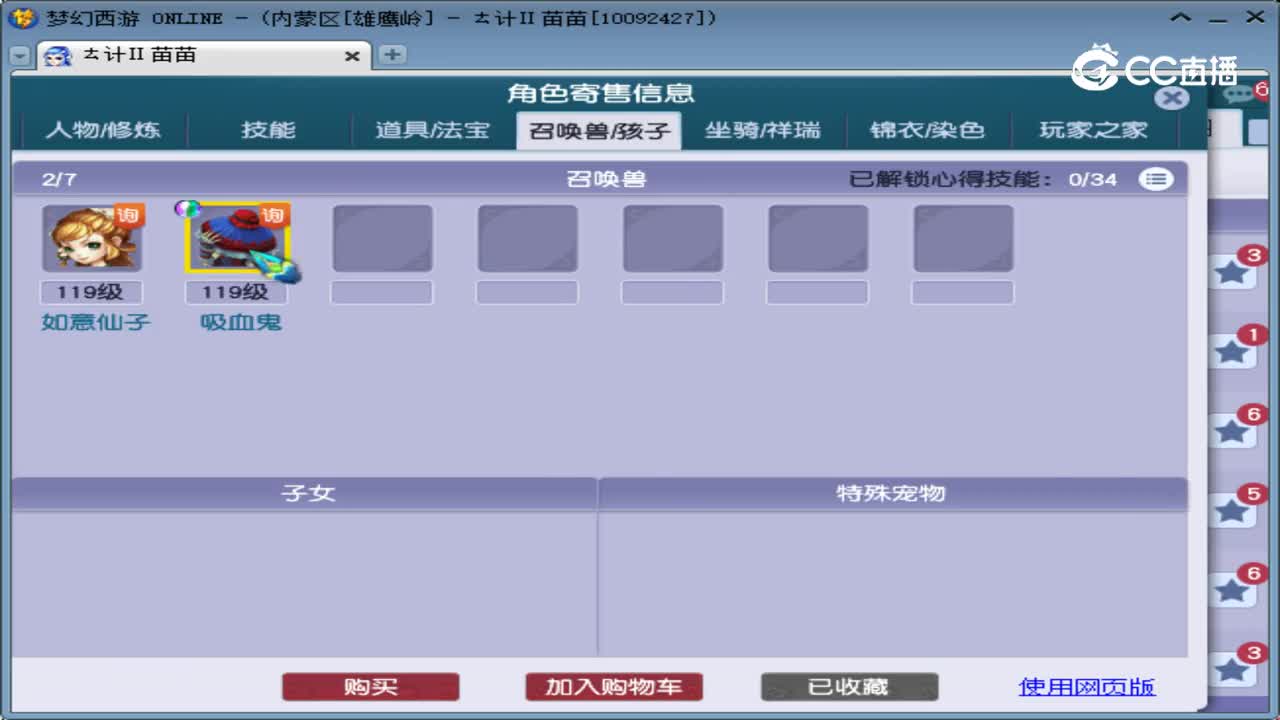Switch to the 坐骑/祥瑞 tab
The width and height of the screenshot is (1280, 720).
click(x=765, y=130)
